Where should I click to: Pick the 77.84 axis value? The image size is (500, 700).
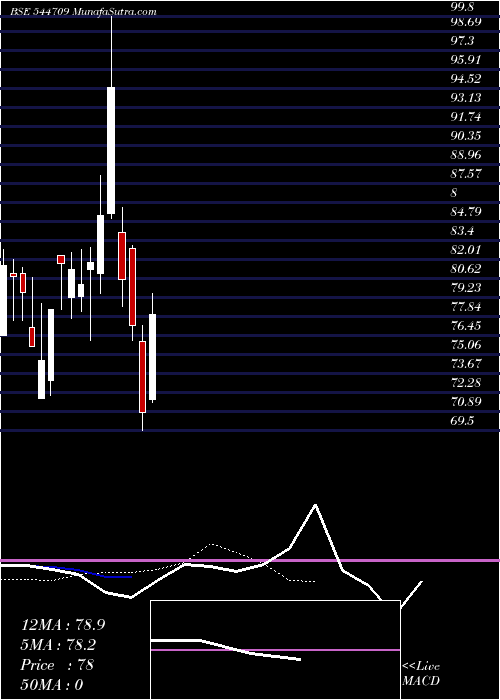pos(466,307)
